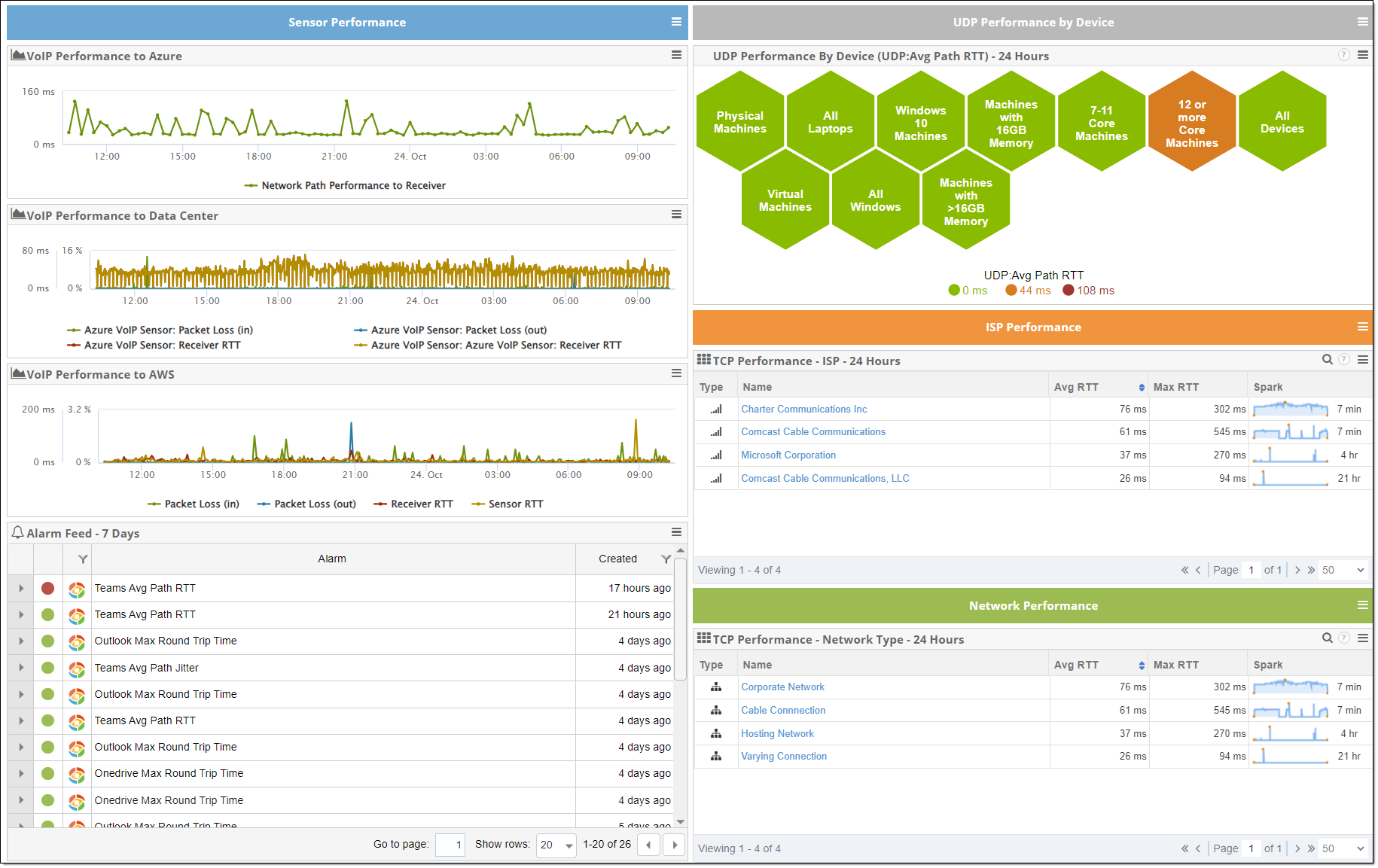The image size is (1378, 868).
Task: Click the sort icon on ISP Avg RTT column
Action: (x=1142, y=387)
